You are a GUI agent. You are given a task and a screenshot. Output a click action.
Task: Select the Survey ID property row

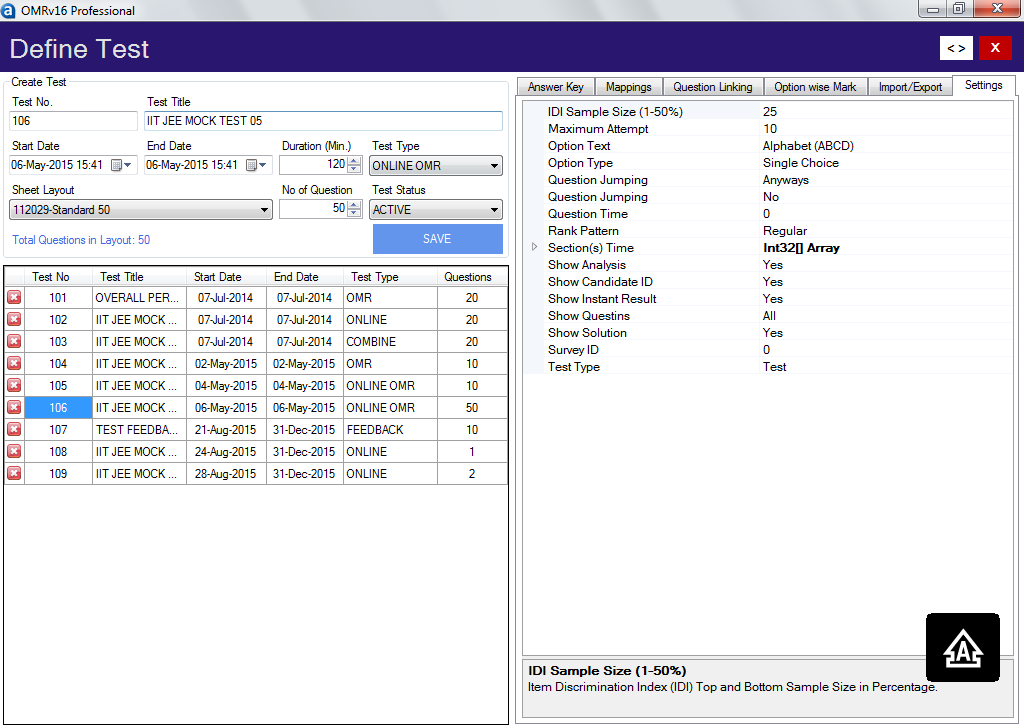[x=778, y=349]
